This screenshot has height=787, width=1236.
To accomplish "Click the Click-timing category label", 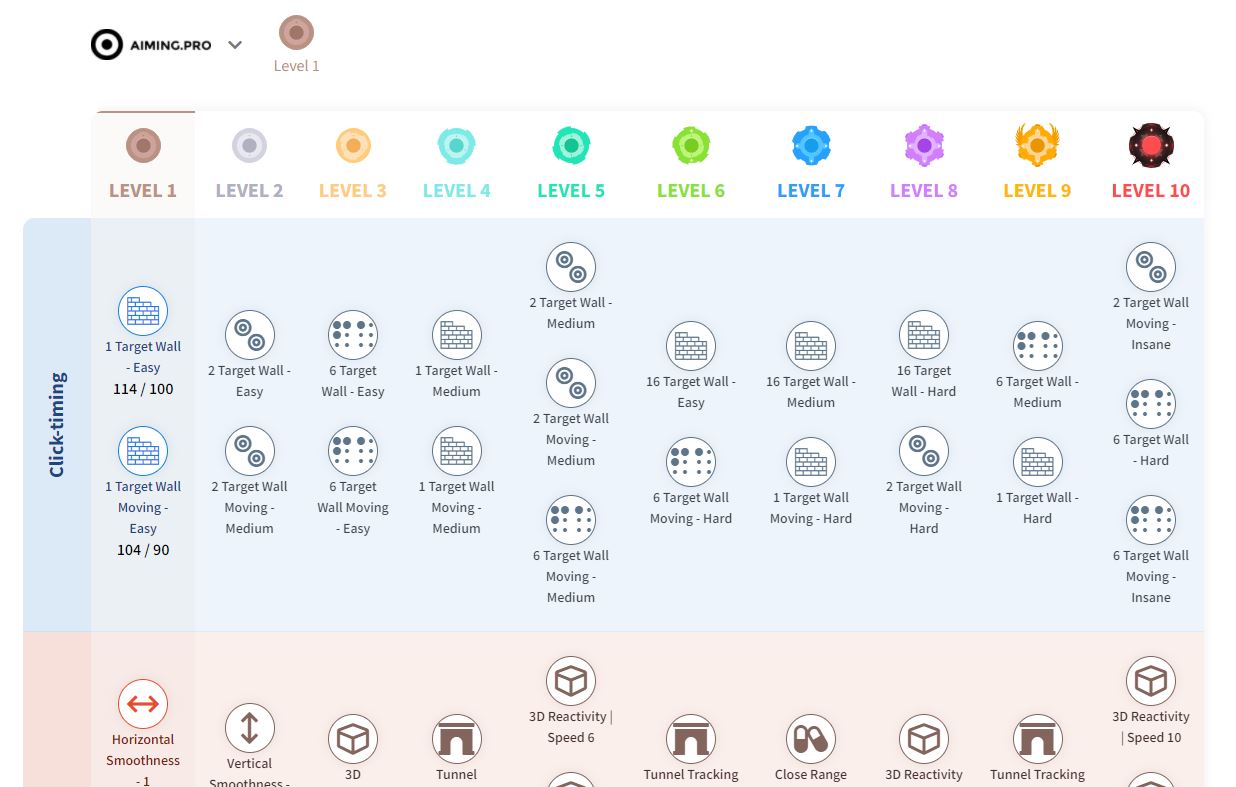I will [x=57, y=424].
